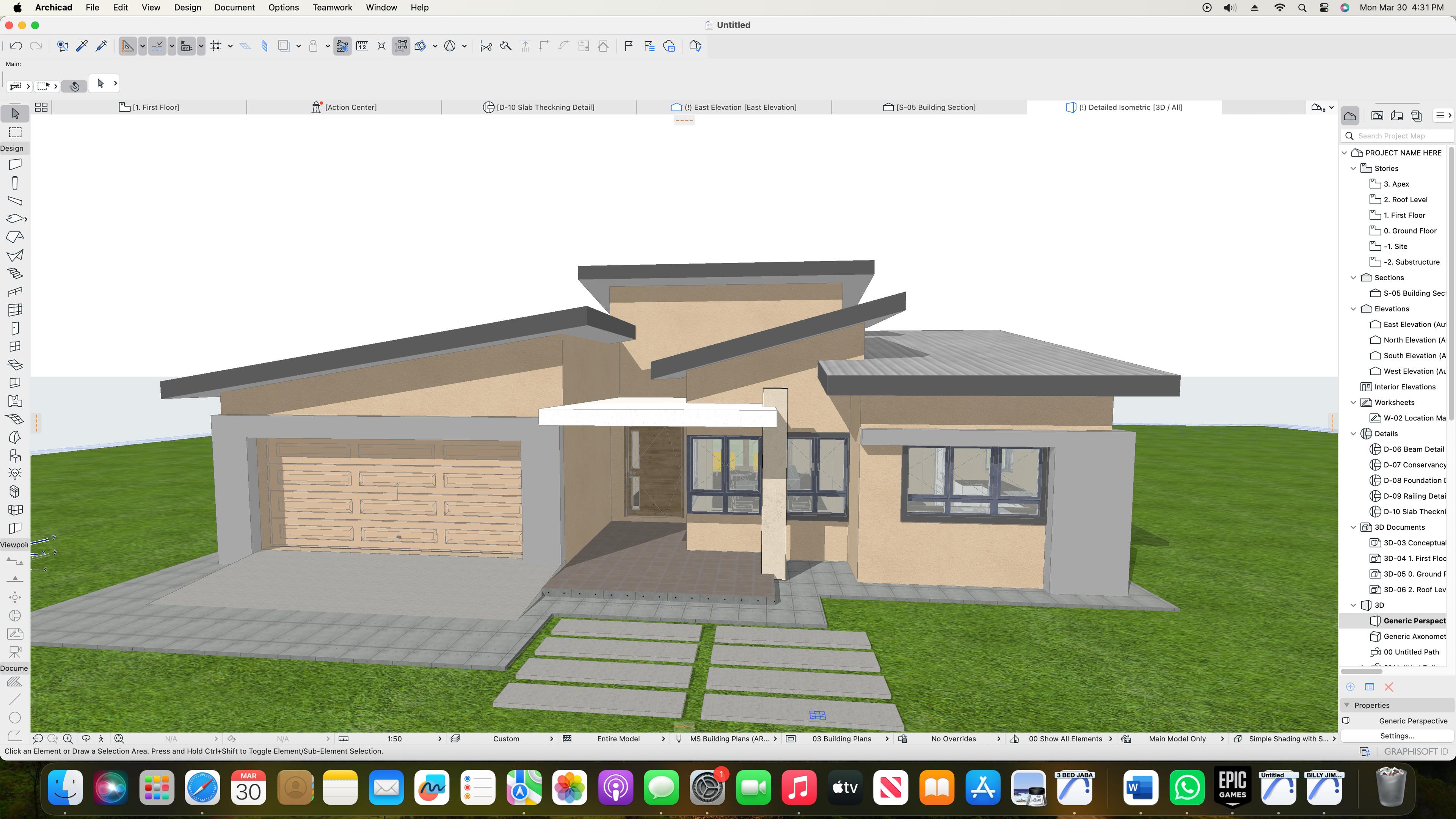Toggle the Guide Lines triangle button

click(128, 46)
